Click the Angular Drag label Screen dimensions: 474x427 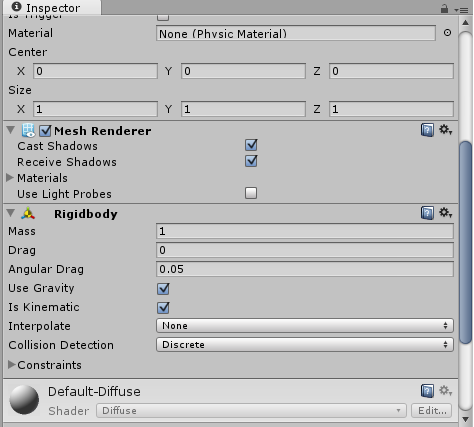pyautogui.click(x=46, y=269)
